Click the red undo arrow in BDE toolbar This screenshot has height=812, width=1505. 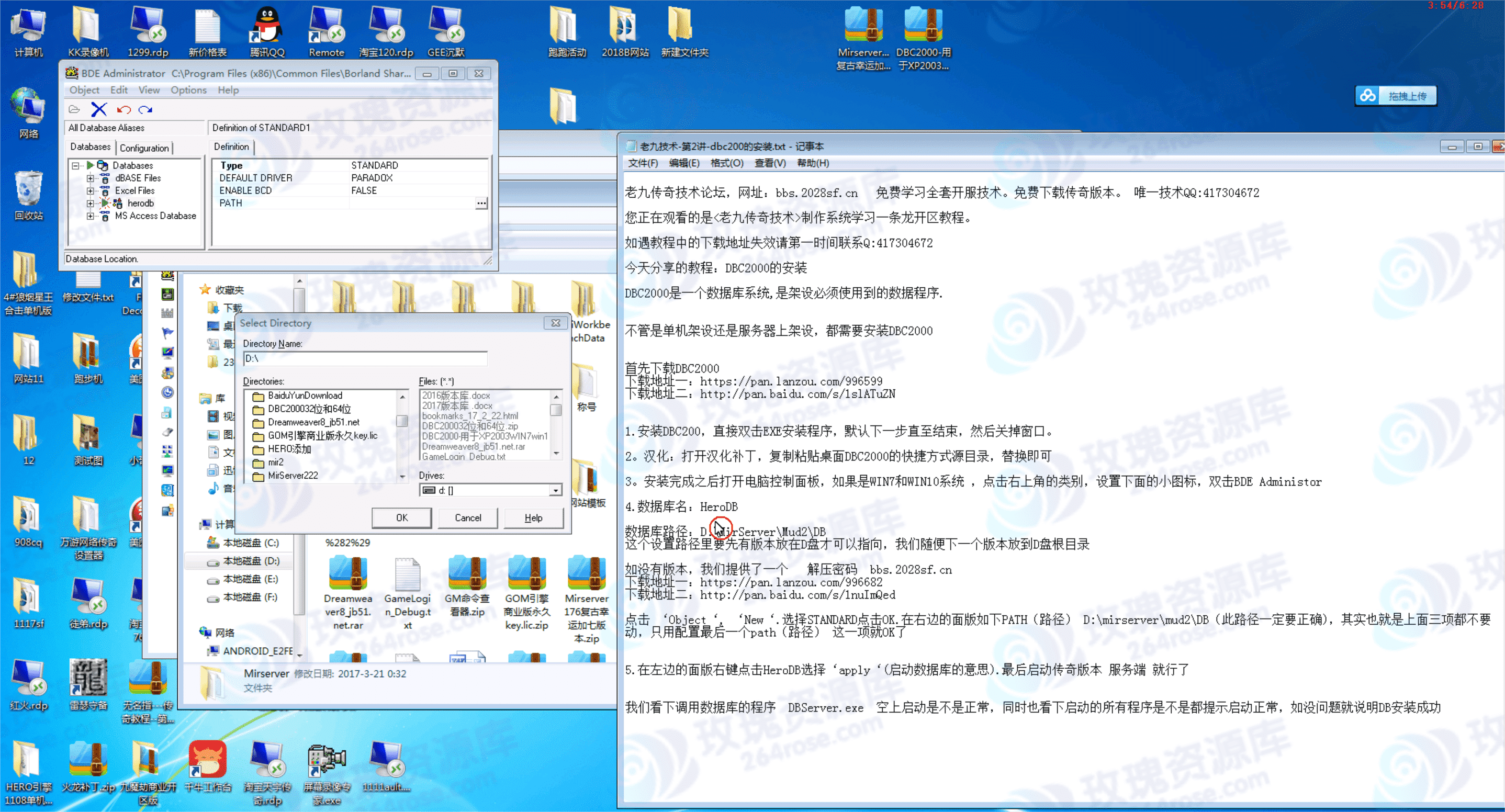123,109
